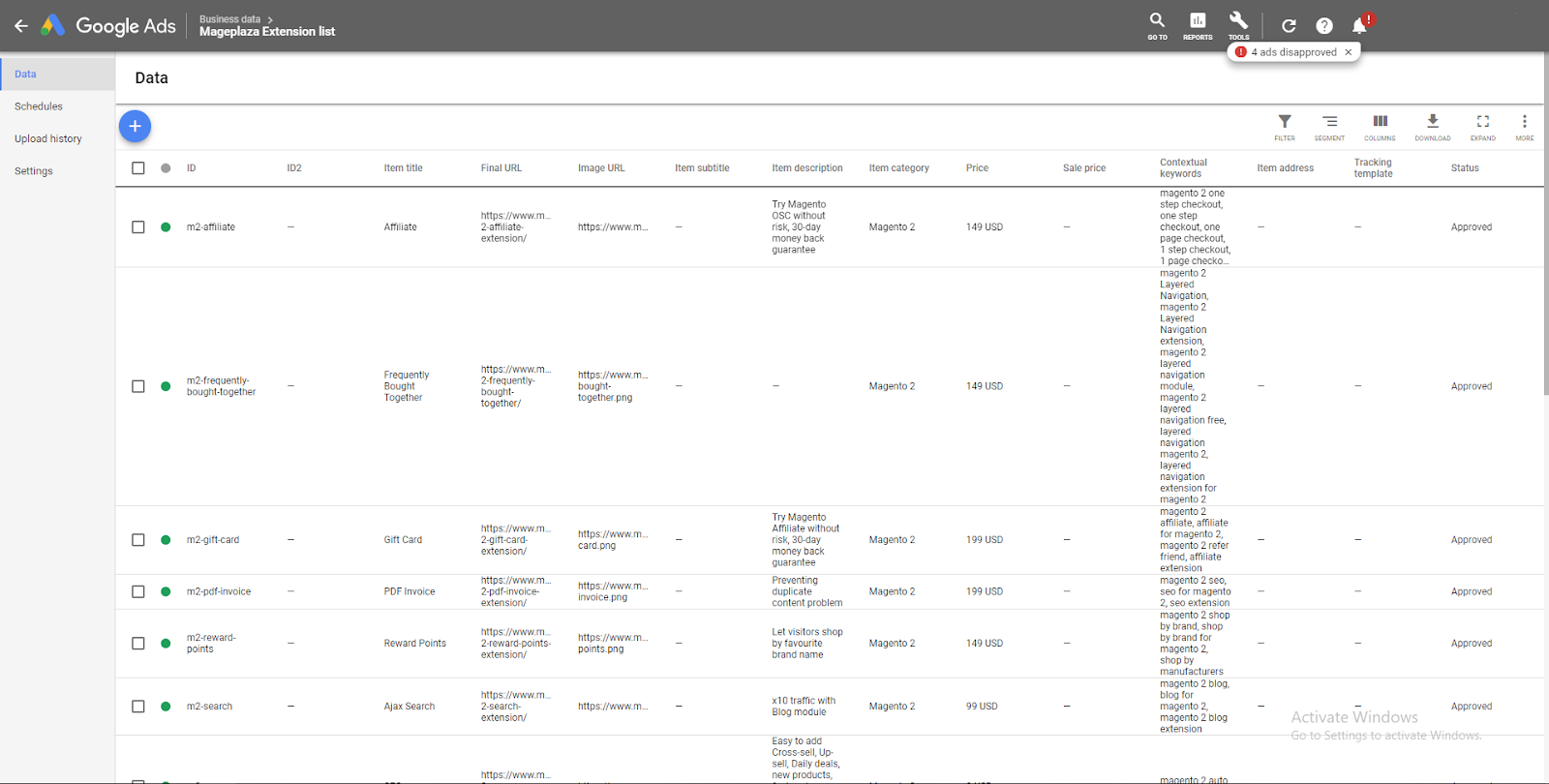Open Settings in the sidebar

[34, 171]
